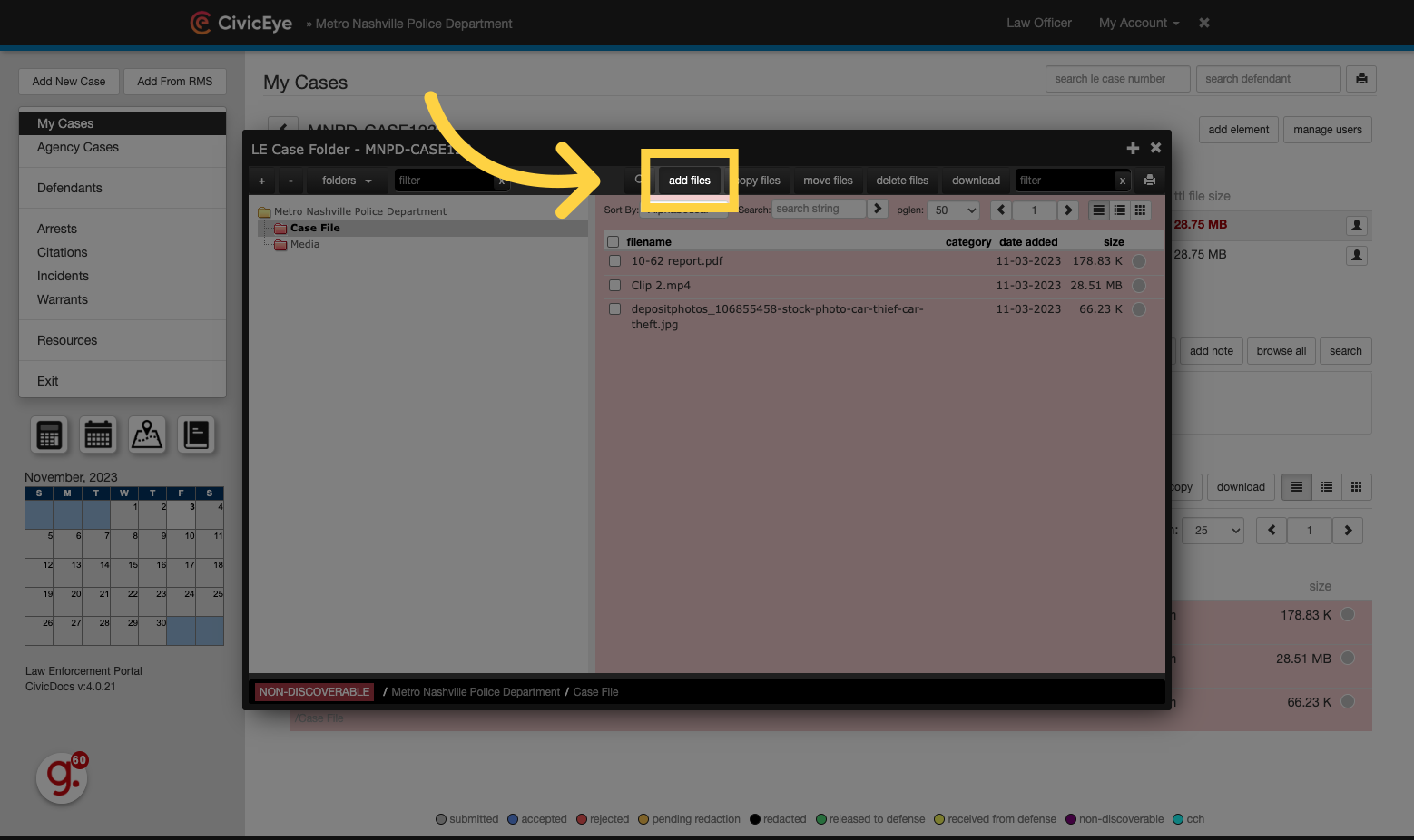Select Metro Nashville Police Department root folder
The width and height of the screenshot is (1414, 840).
click(359, 211)
